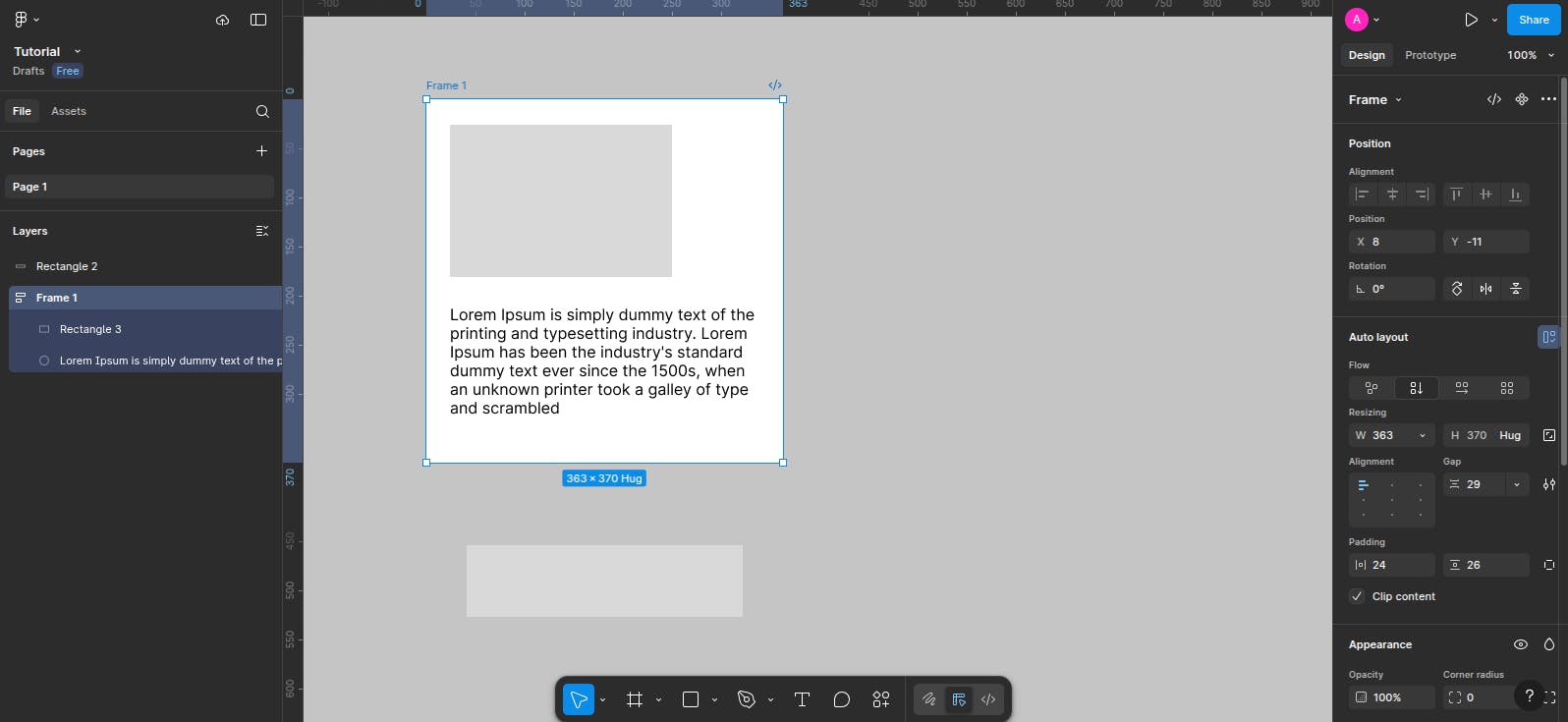The width and height of the screenshot is (1568, 722).
Task: Expand the Frame type dropdown
Action: [x=1398, y=100]
